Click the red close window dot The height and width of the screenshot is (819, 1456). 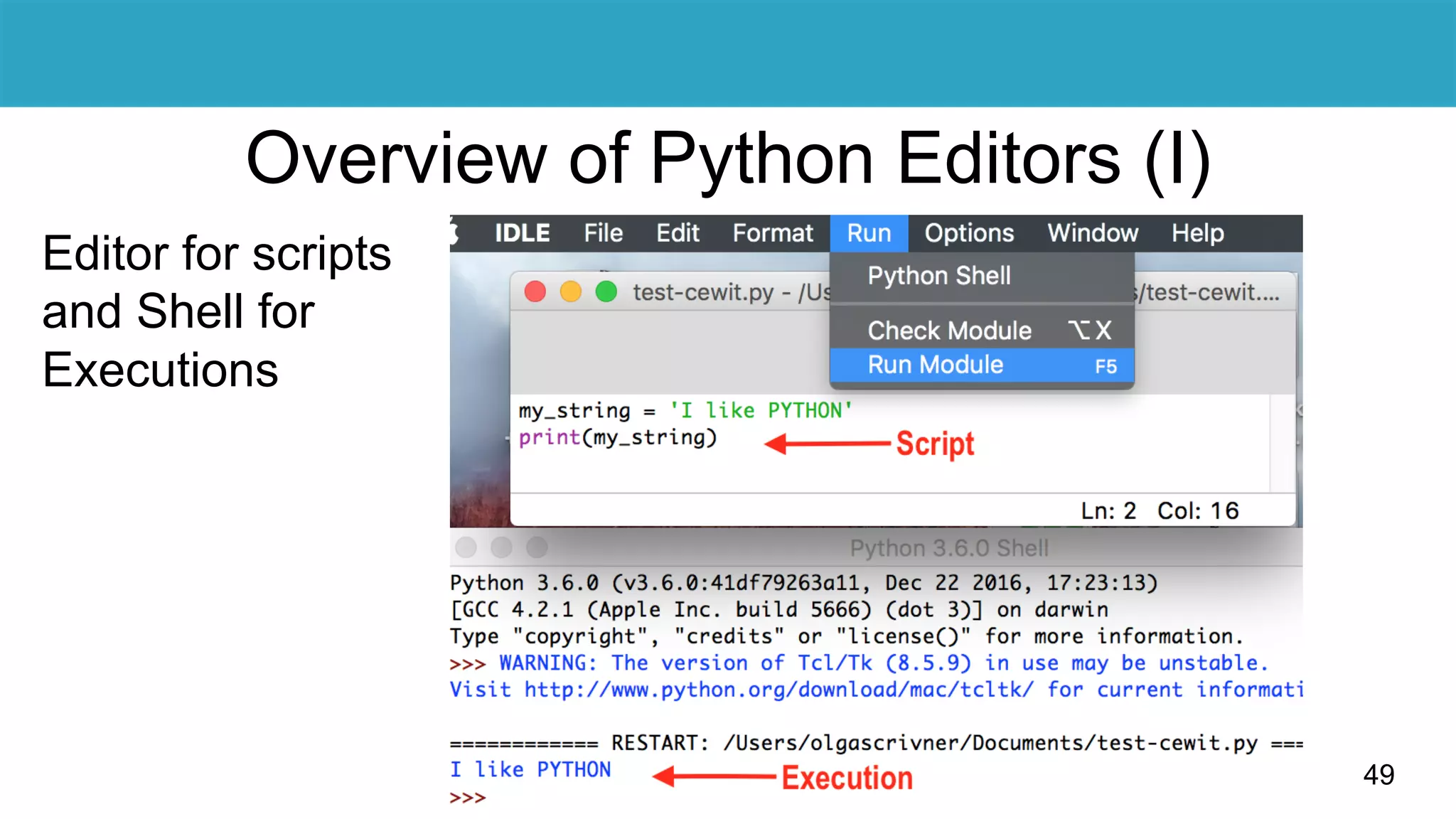click(x=535, y=291)
